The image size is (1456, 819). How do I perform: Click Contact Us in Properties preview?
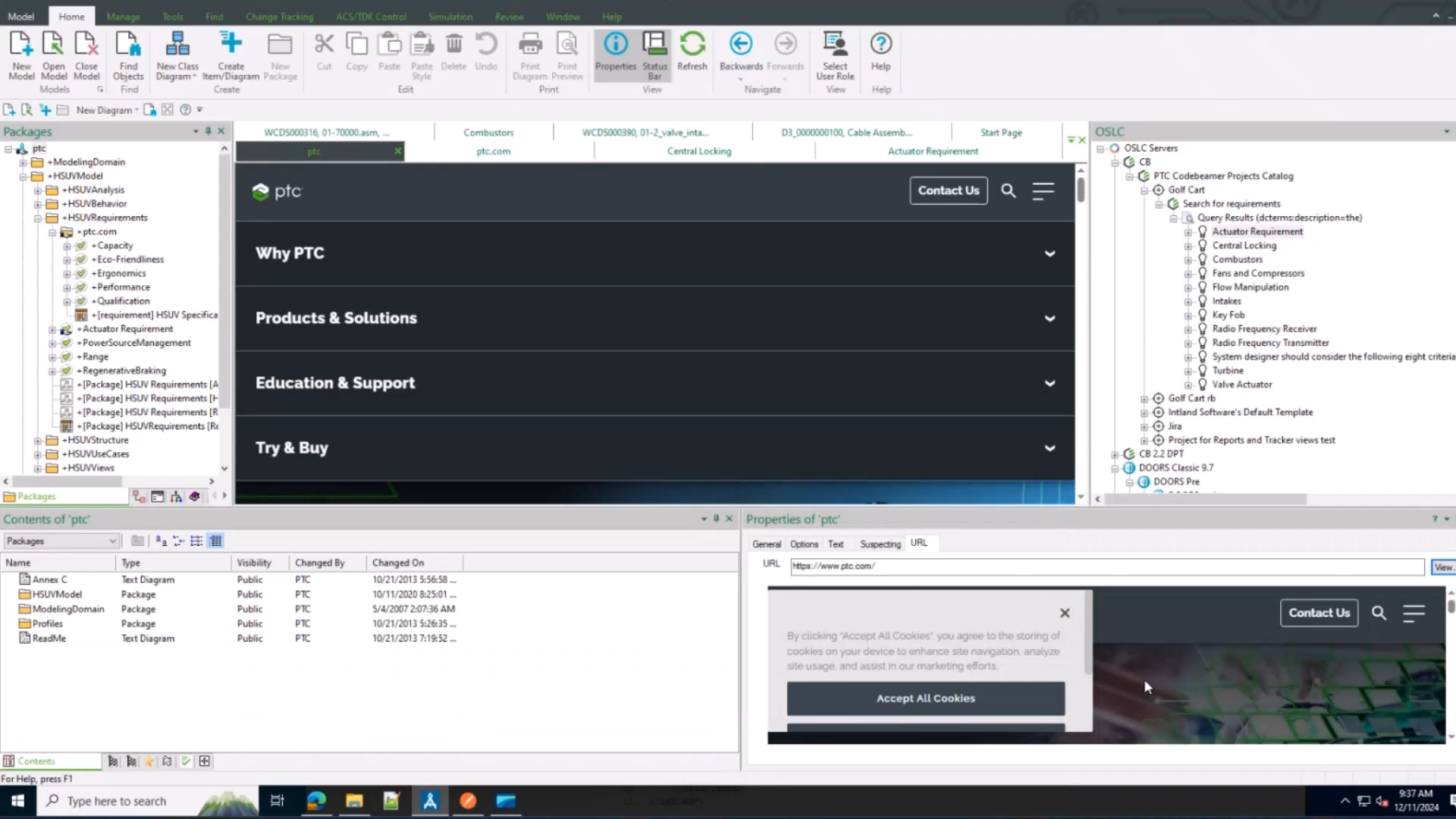[x=1319, y=613]
